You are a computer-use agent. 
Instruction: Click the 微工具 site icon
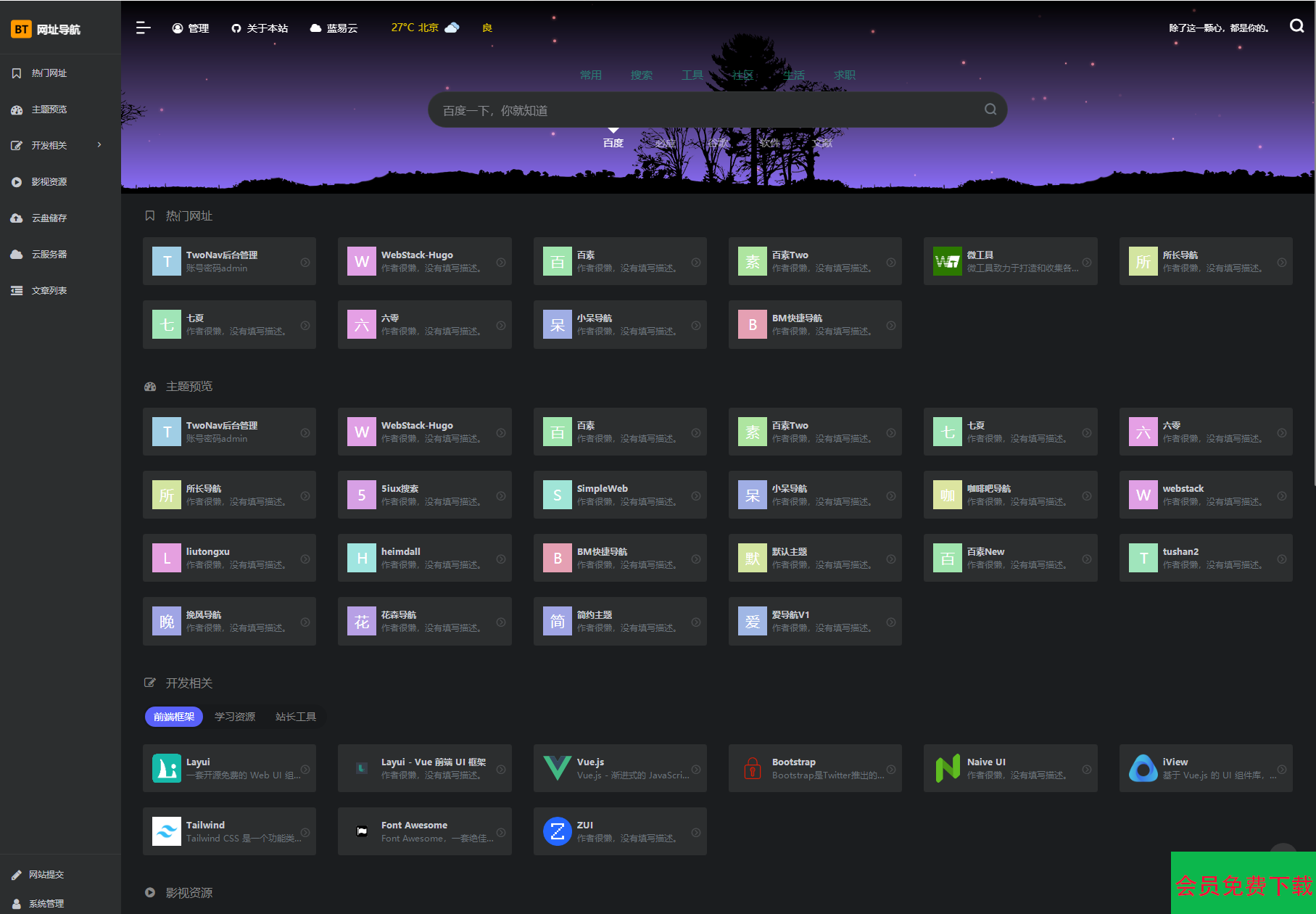[x=947, y=261]
